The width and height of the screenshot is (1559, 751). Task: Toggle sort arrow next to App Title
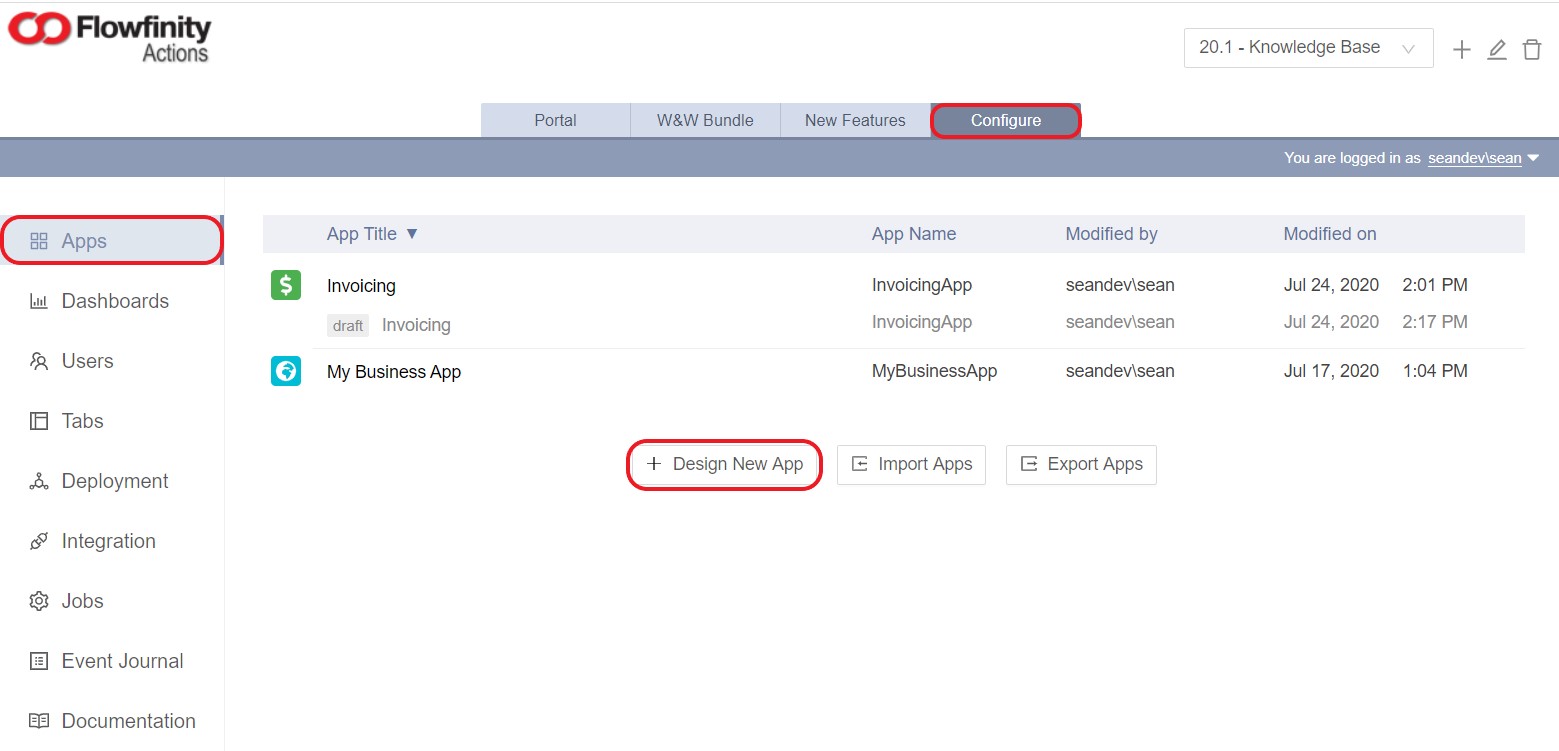click(411, 234)
